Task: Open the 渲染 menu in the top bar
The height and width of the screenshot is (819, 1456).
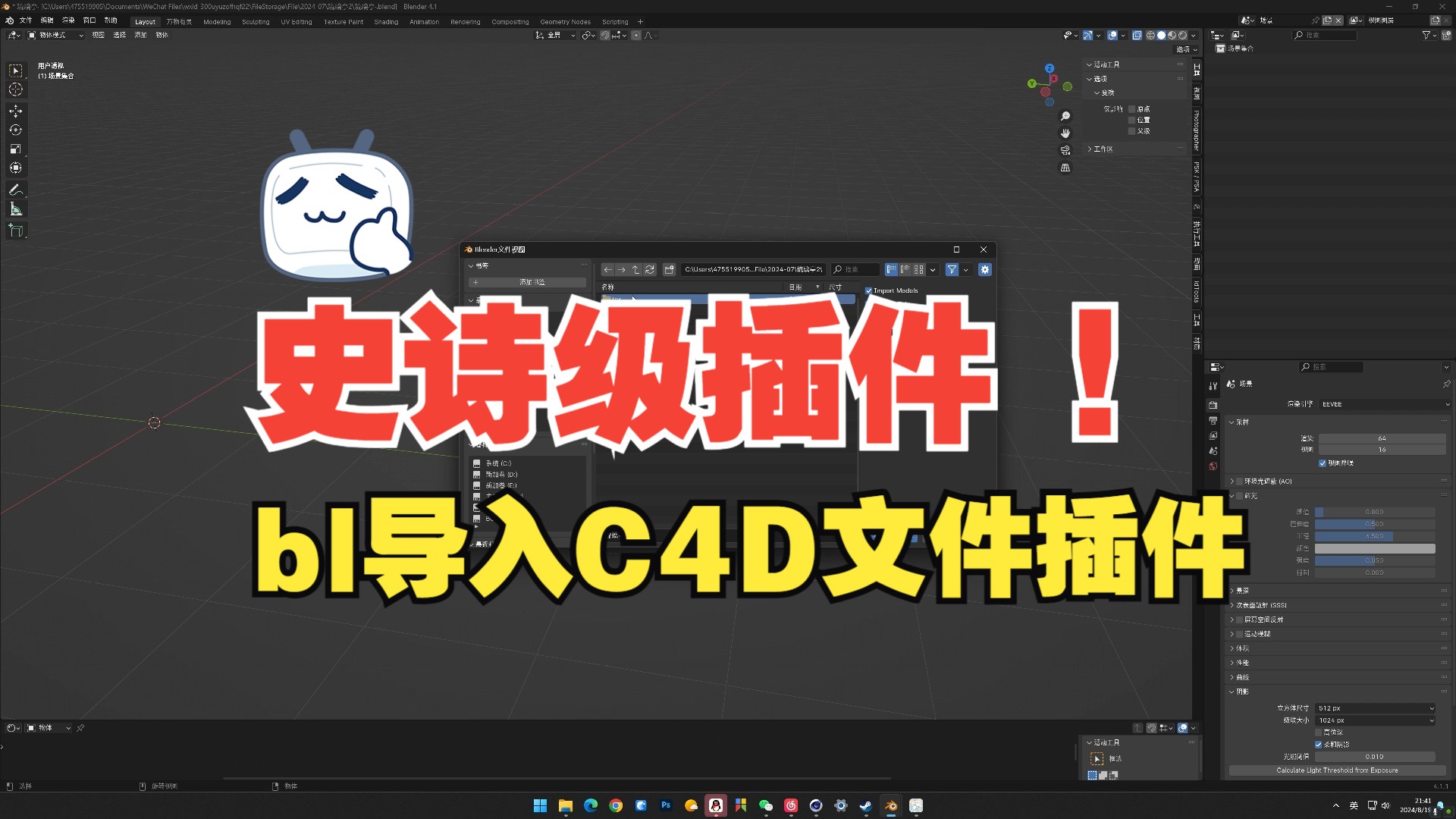Action: (x=68, y=20)
